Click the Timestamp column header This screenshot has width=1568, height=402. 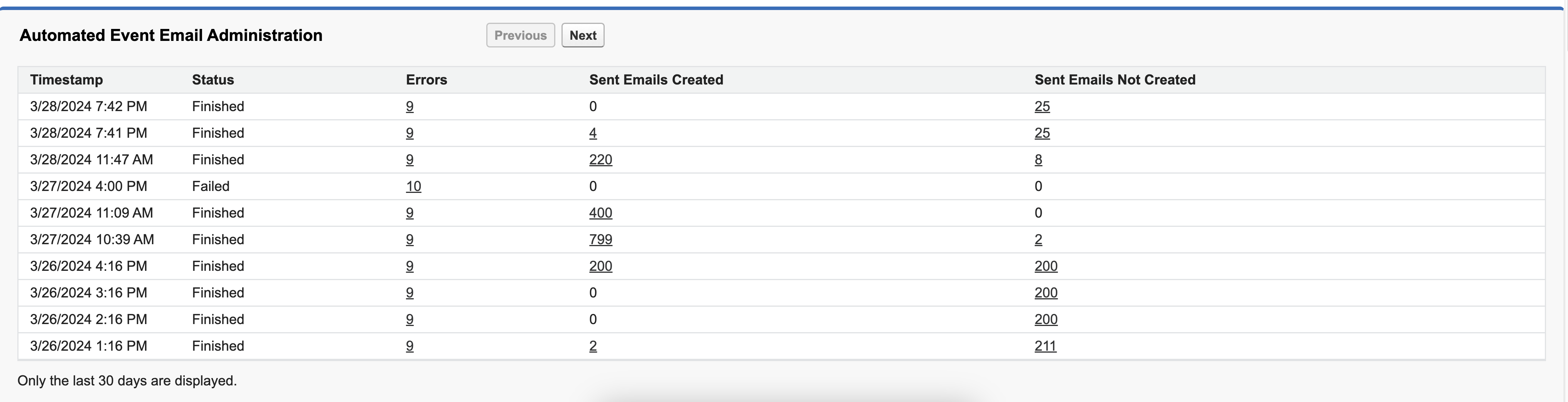pos(66,80)
